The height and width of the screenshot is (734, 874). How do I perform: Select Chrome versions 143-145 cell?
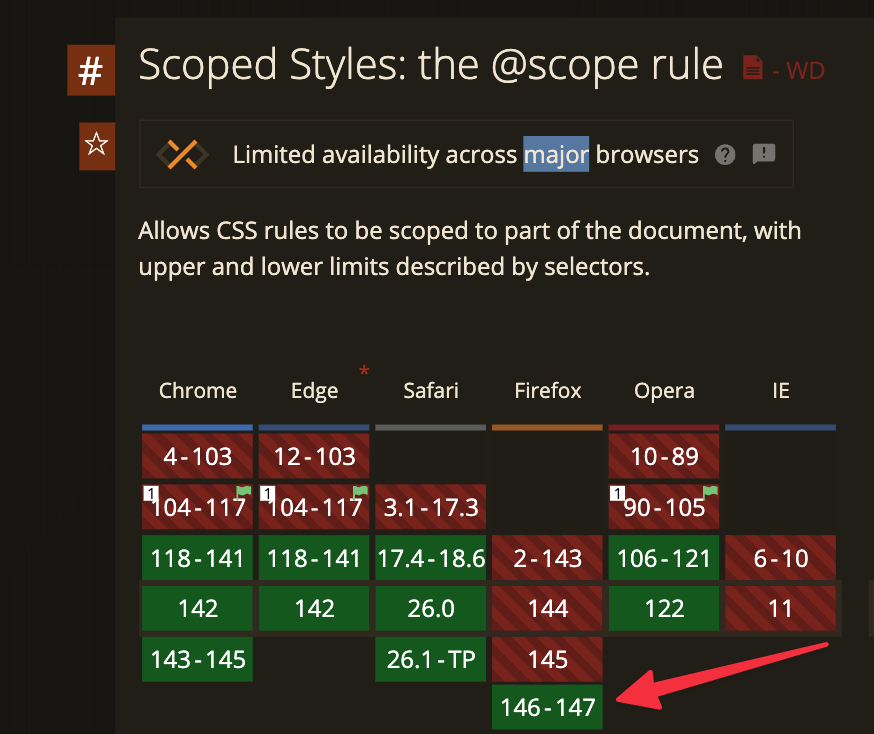point(197,659)
